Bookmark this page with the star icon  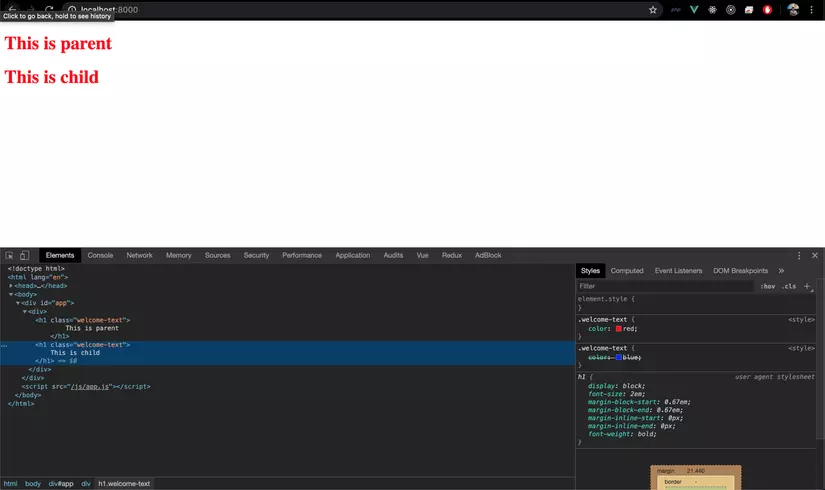tap(652, 9)
